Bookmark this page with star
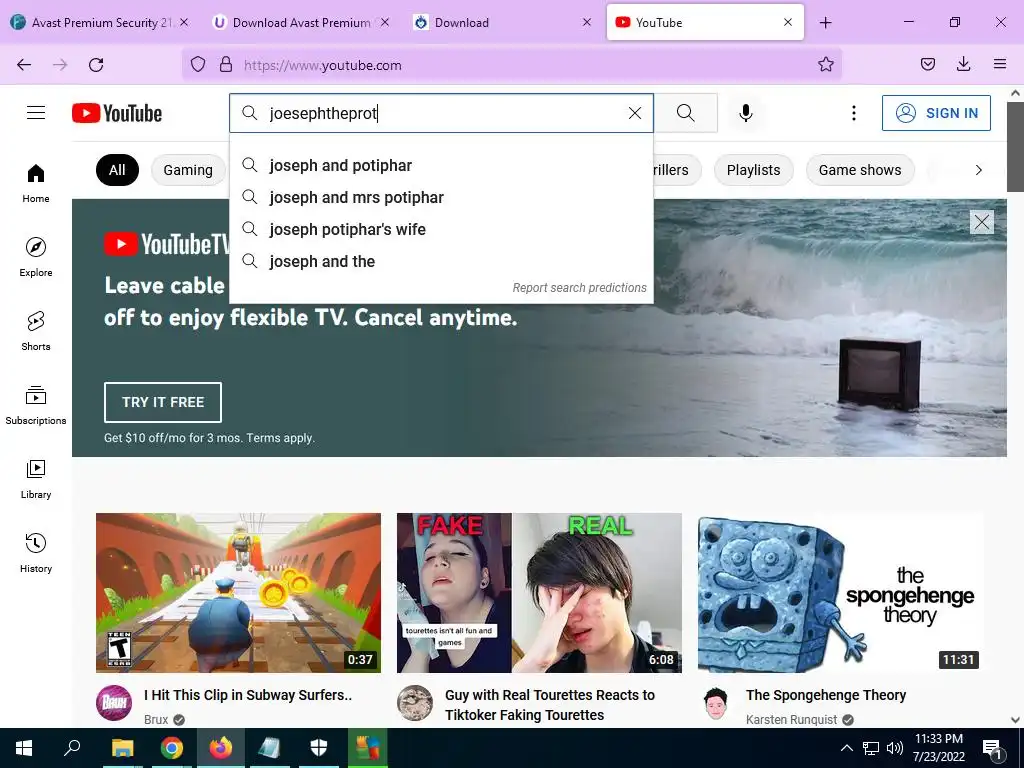Image resolution: width=1024 pixels, height=768 pixels. 825,64
